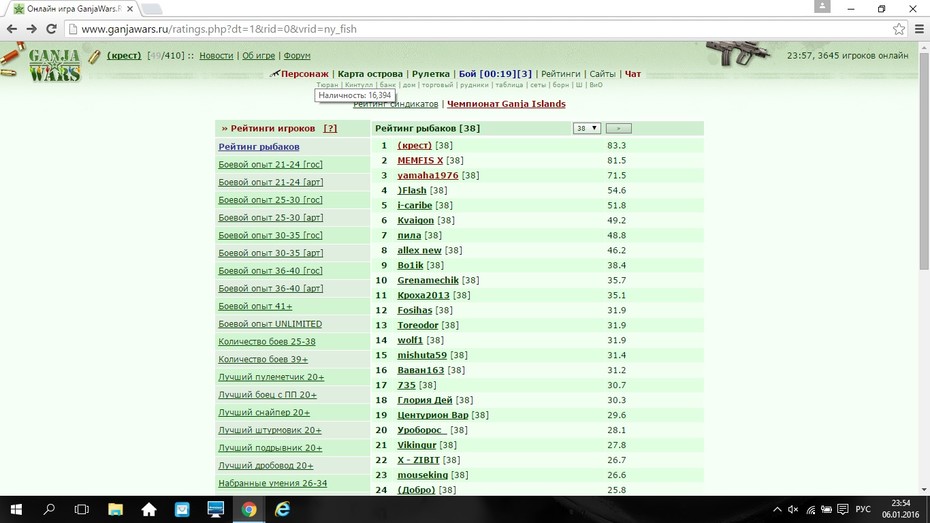930x523 pixels.
Task: Launch Internet Explorer from taskbar
Action: click(x=282, y=509)
